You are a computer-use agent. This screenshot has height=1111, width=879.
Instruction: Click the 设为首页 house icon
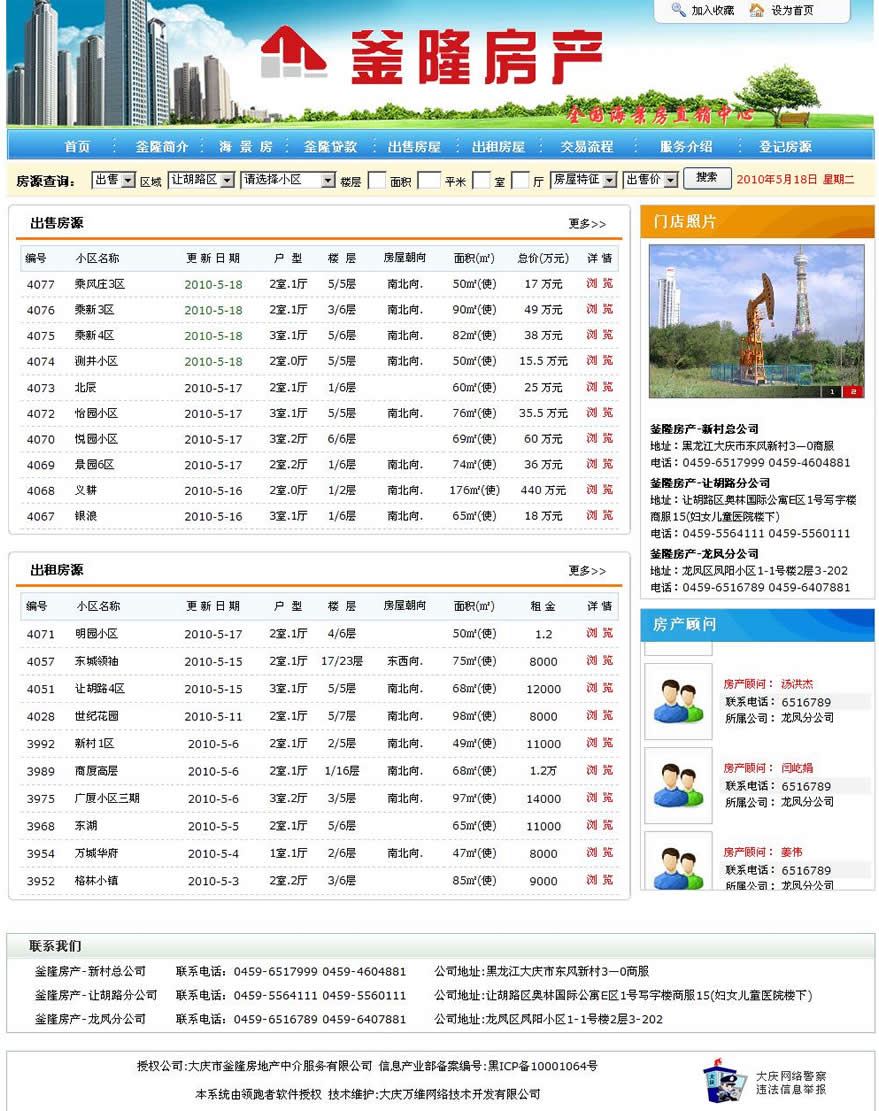(757, 10)
